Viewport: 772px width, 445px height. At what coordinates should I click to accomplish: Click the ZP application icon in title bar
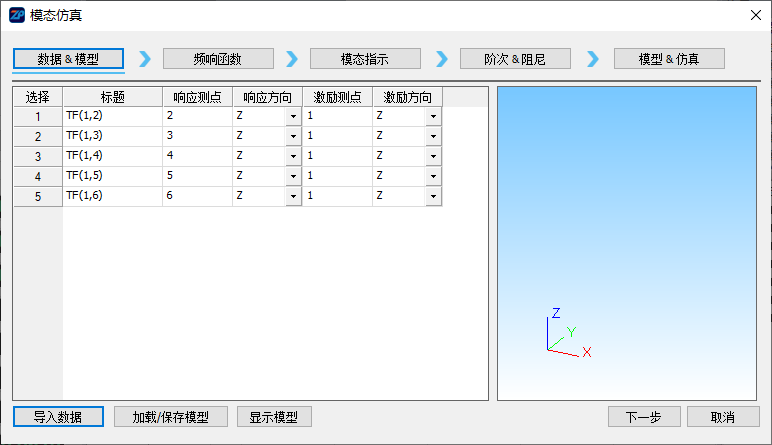pos(17,15)
